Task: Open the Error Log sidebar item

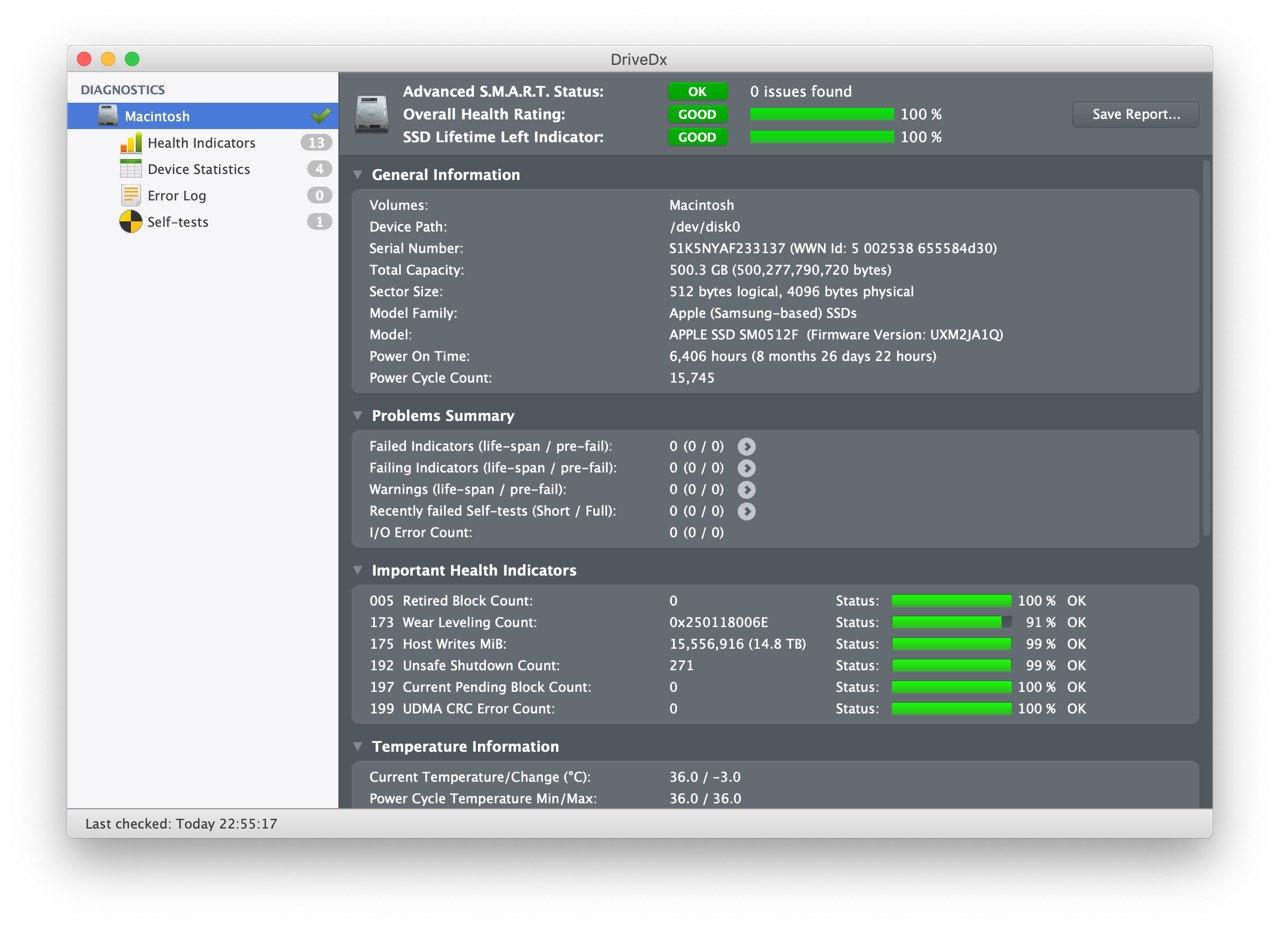Action: (x=203, y=195)
